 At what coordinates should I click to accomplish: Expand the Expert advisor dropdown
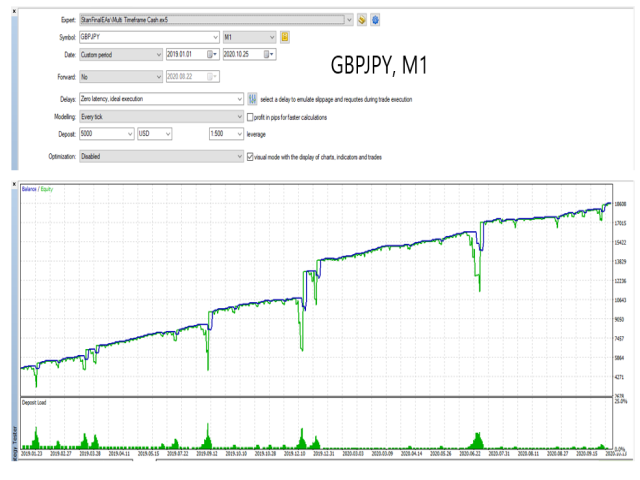tap(349, 19)
